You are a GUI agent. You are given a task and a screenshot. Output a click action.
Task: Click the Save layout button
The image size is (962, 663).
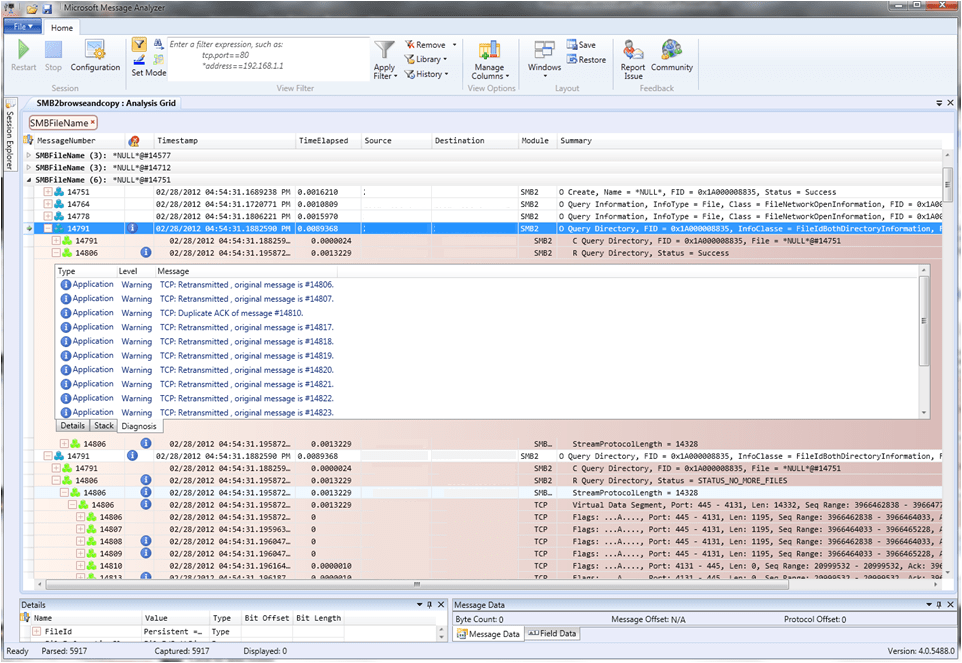583,44
